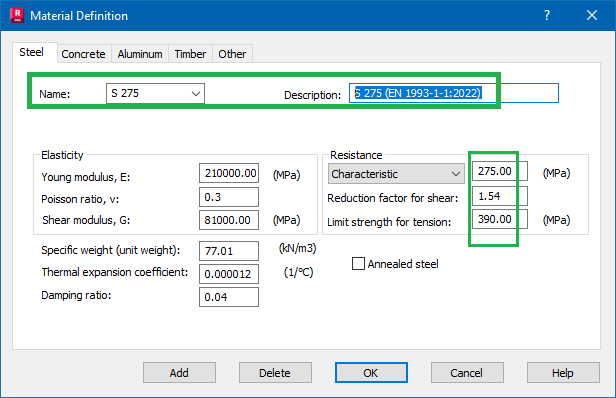This screenshot has height=398, width=616.
Task: Select the Timber tab
Action: coord(190,54)
